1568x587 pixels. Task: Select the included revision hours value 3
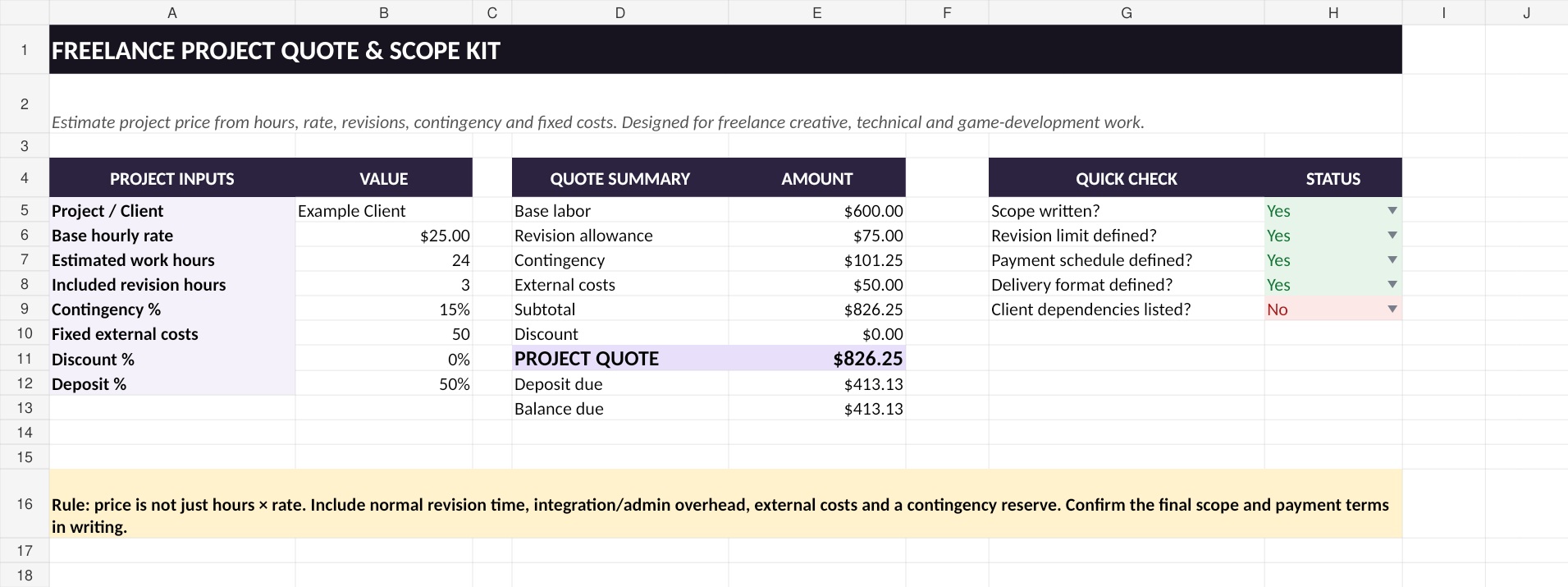click(384, 285)
